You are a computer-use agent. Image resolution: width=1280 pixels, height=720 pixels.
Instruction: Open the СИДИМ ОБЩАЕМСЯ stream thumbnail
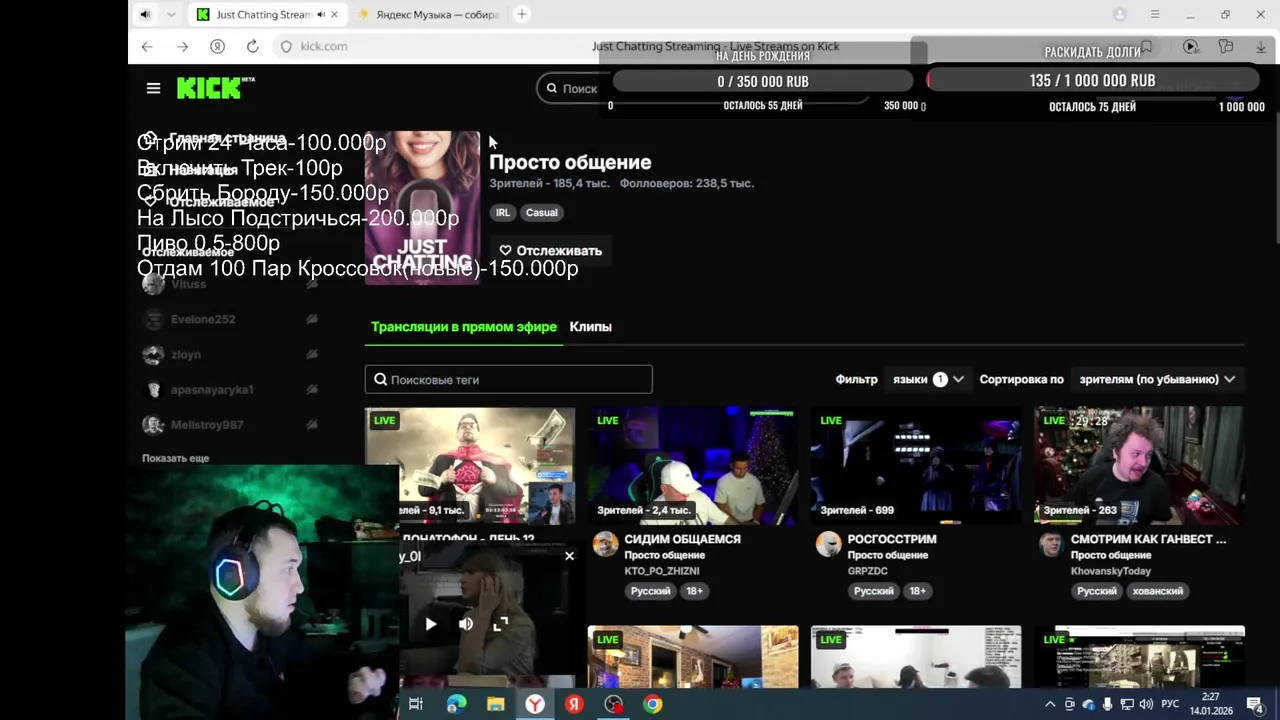tap(693, 465)
